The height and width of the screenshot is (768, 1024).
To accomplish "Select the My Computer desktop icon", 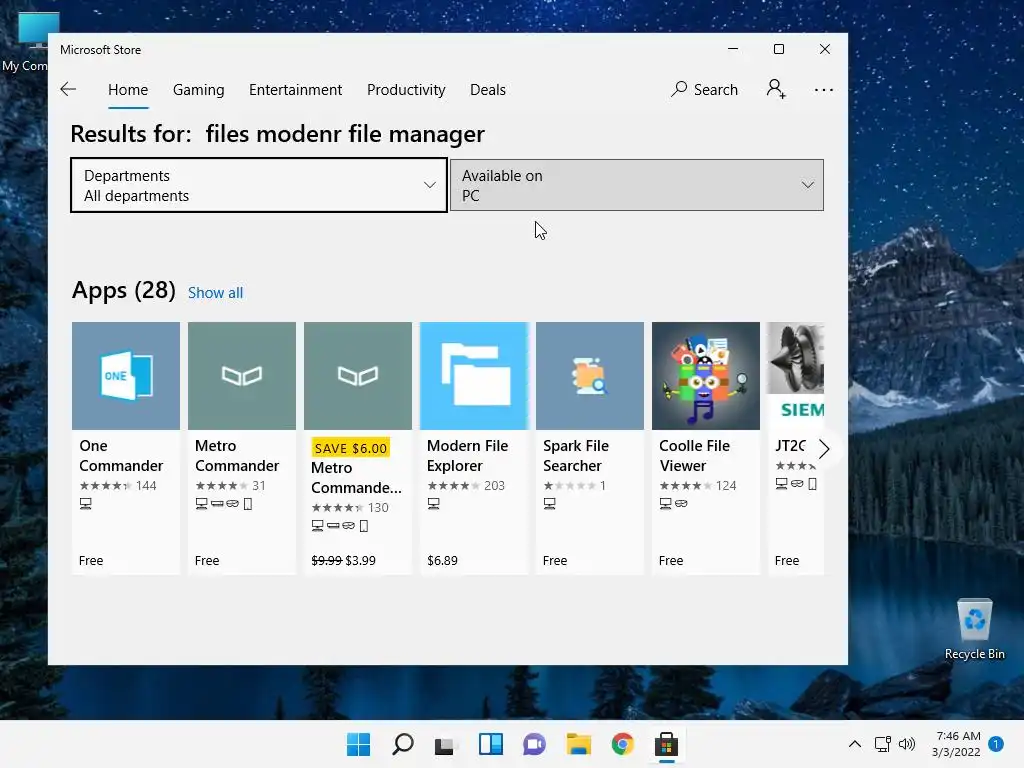I will [24, 42].
